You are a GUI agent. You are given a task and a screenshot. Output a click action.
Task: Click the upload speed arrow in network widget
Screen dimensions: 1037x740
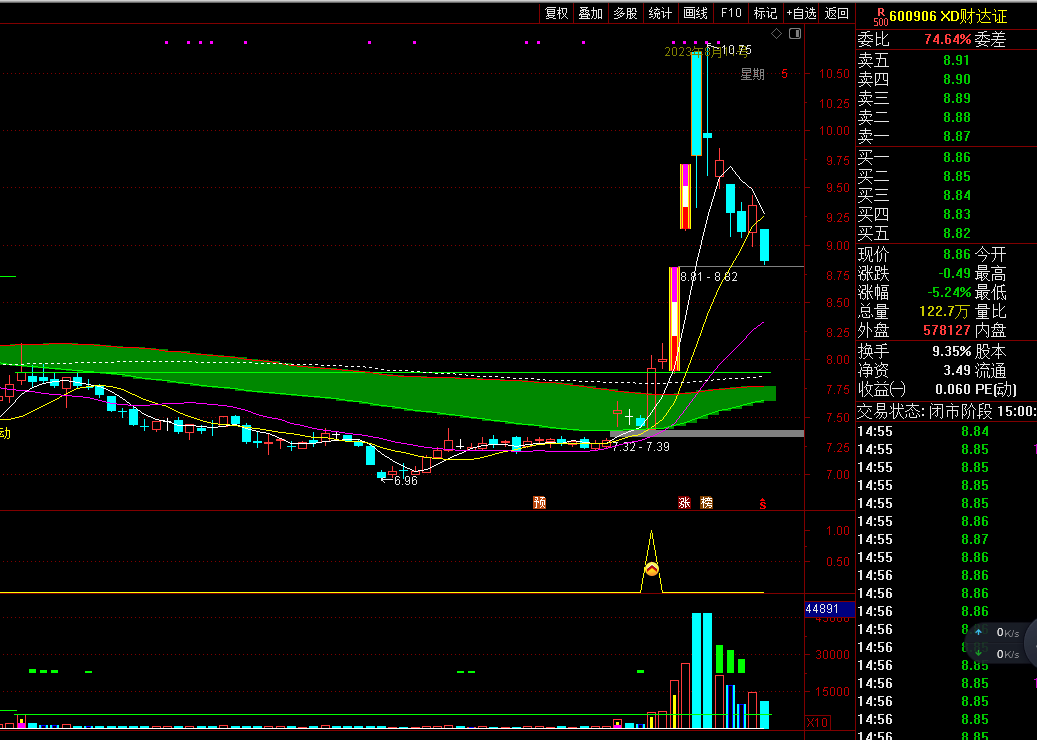(x=978, y=632)
